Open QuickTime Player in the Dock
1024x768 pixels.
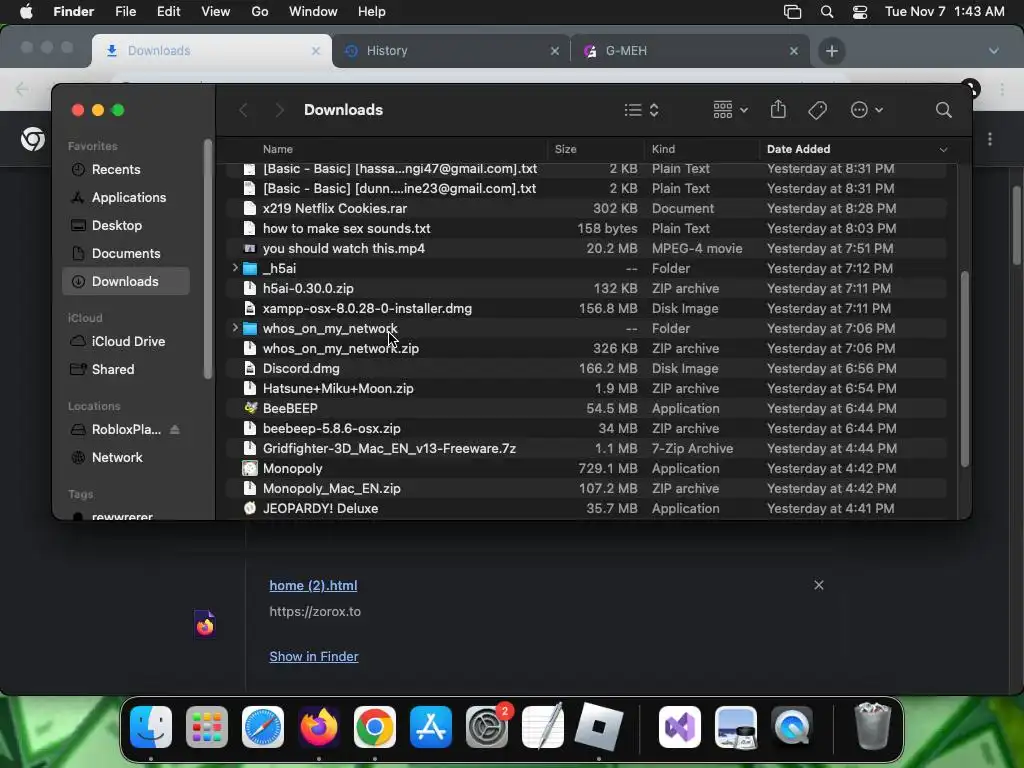click(x=792, y=727)
